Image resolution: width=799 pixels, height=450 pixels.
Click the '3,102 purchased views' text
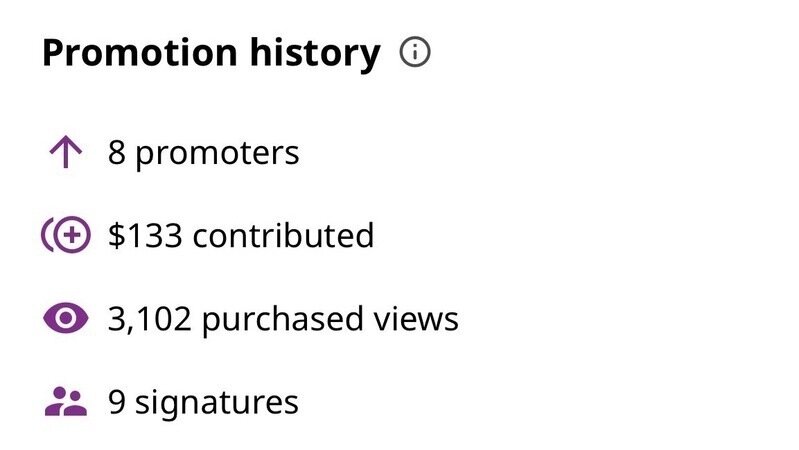(x=283, y=319)
